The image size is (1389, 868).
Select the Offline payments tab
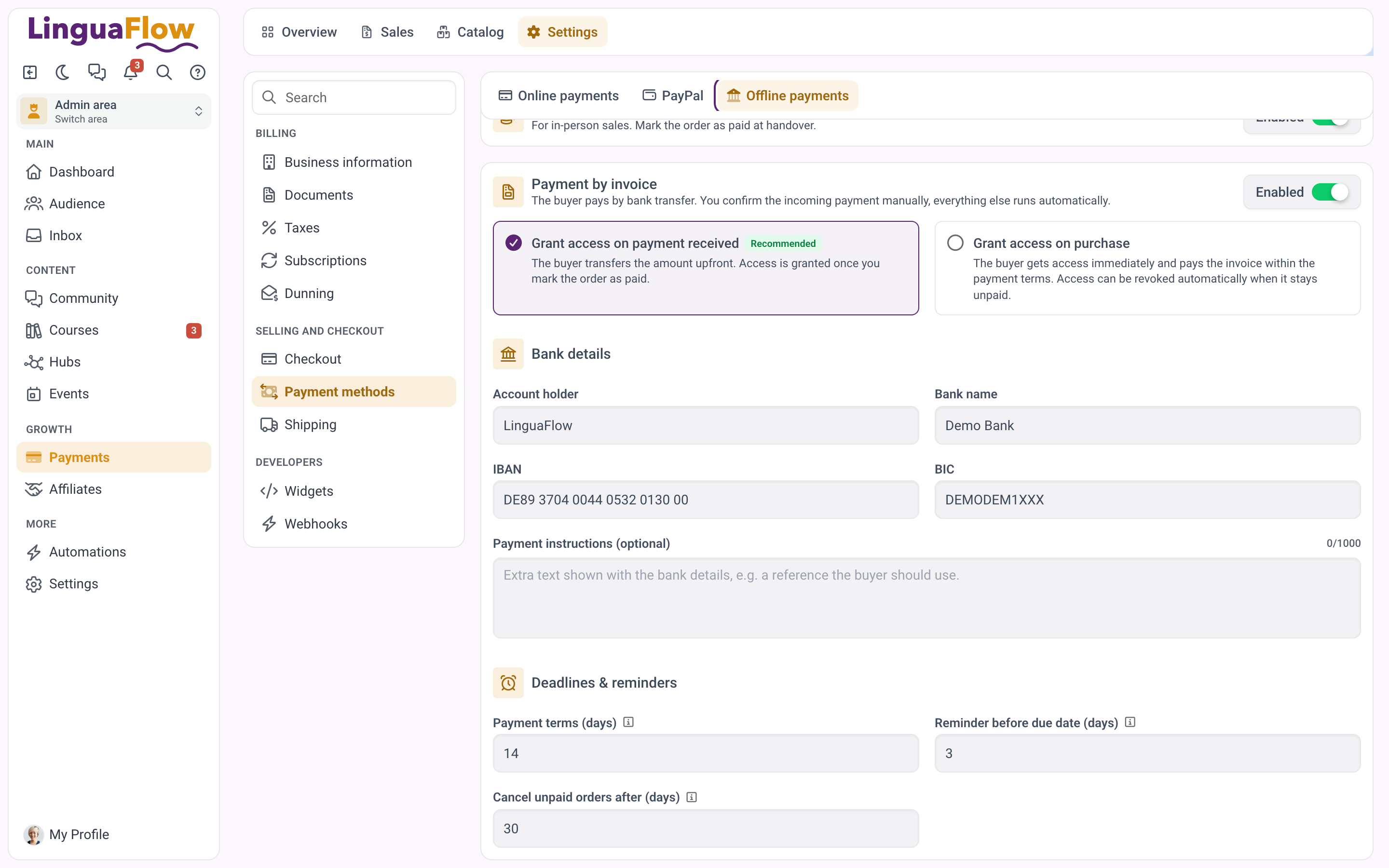pos(788,95)
